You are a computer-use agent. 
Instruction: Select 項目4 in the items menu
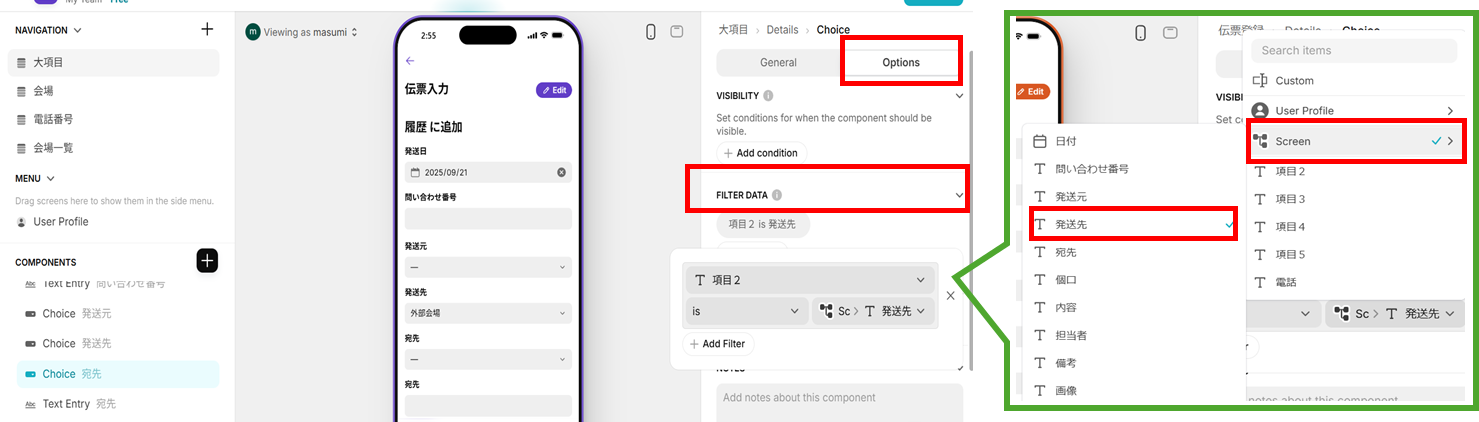click(1355, 227)
